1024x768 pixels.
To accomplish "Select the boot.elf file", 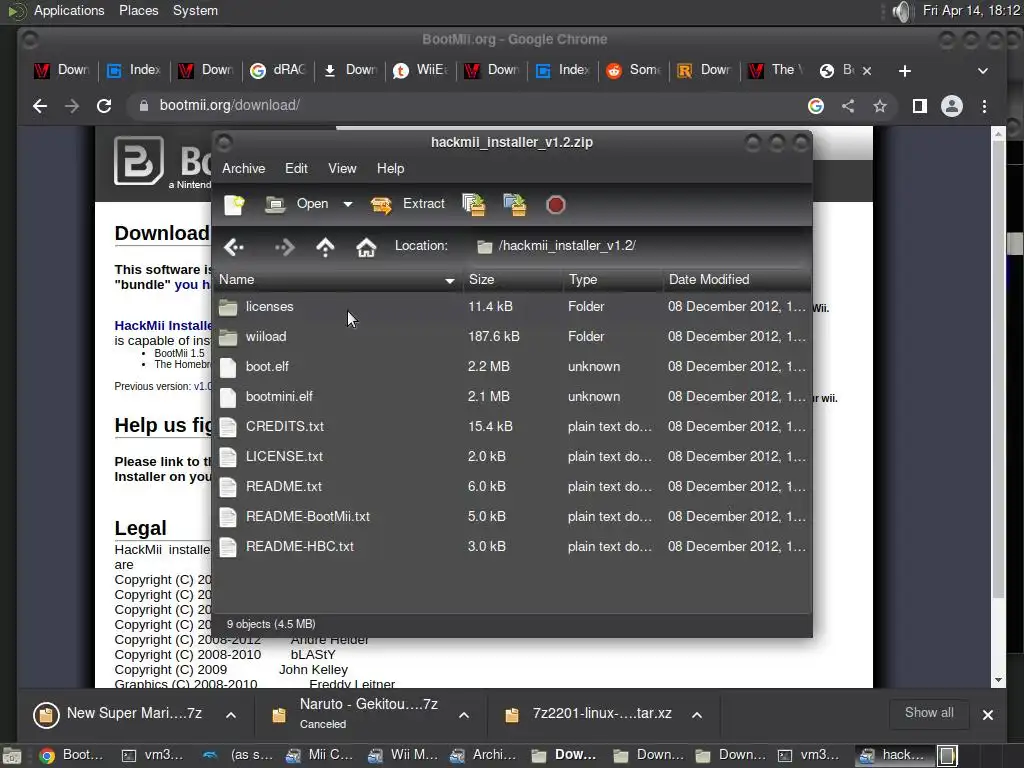I will click(513, 366).
